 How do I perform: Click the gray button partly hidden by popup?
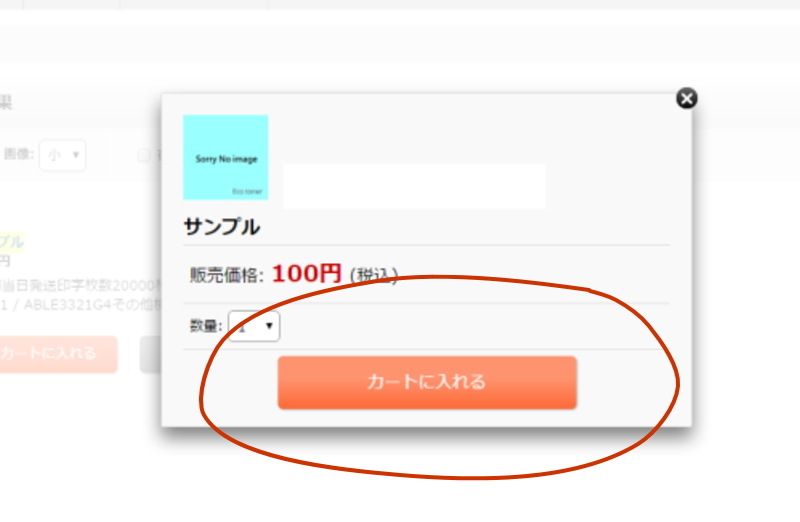151,354
